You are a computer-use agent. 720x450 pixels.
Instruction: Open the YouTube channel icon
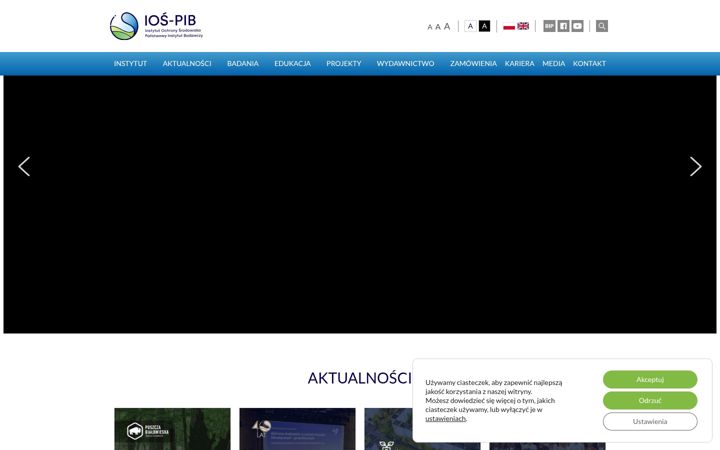click(578, 26)
